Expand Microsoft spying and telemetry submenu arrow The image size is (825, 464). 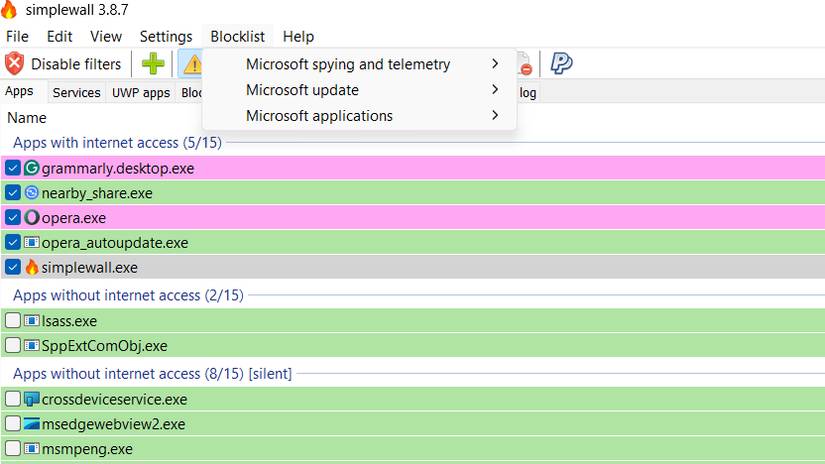[x=495, y=64]
